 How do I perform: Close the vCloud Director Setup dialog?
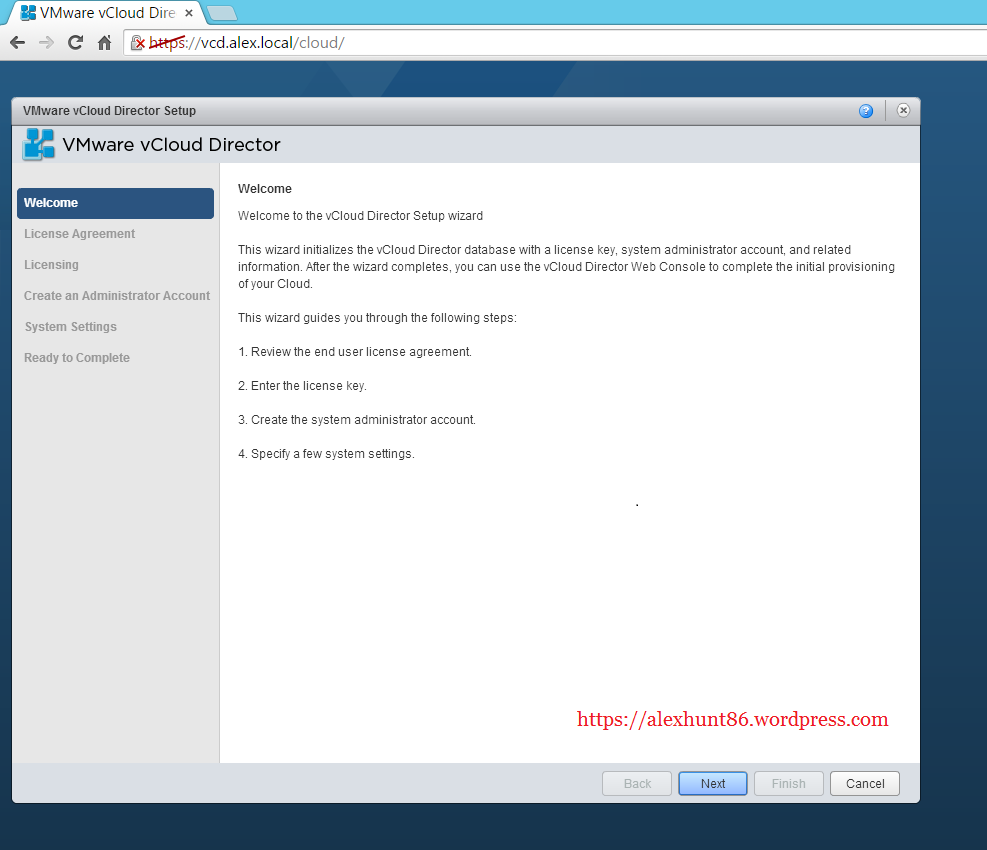click(903, 110)
